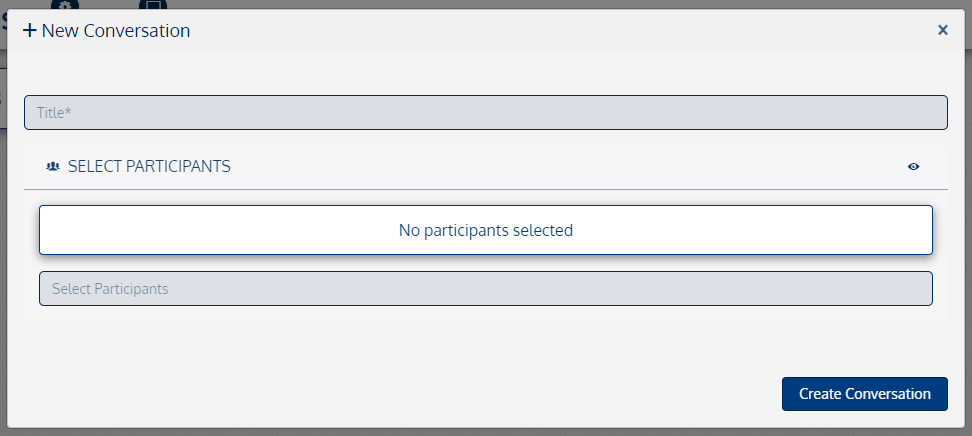Click the tablet icon behind the dialog
This screenshot has height=436, width=972.
click(152, 4)
